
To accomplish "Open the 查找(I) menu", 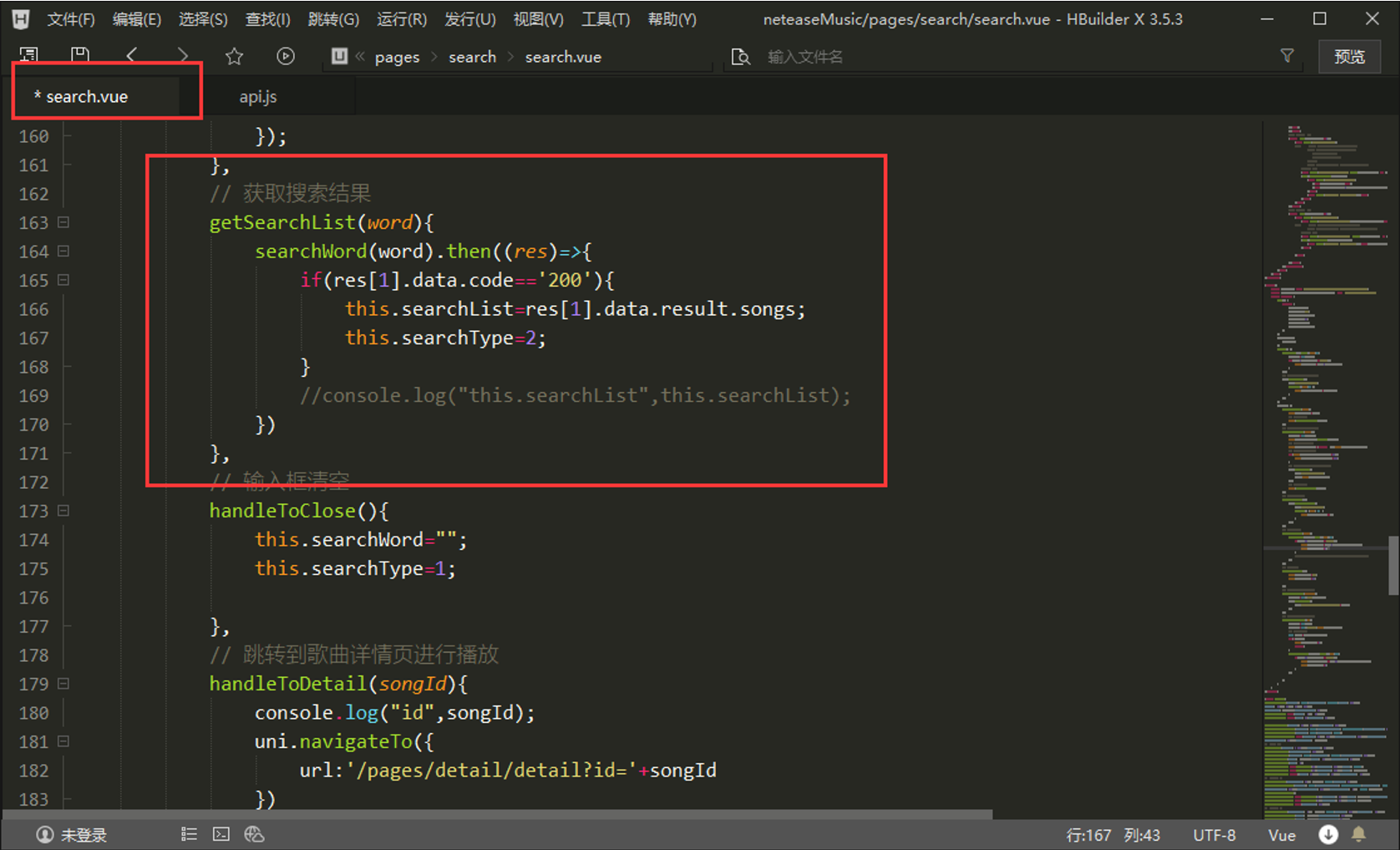I will coord(267,19).
